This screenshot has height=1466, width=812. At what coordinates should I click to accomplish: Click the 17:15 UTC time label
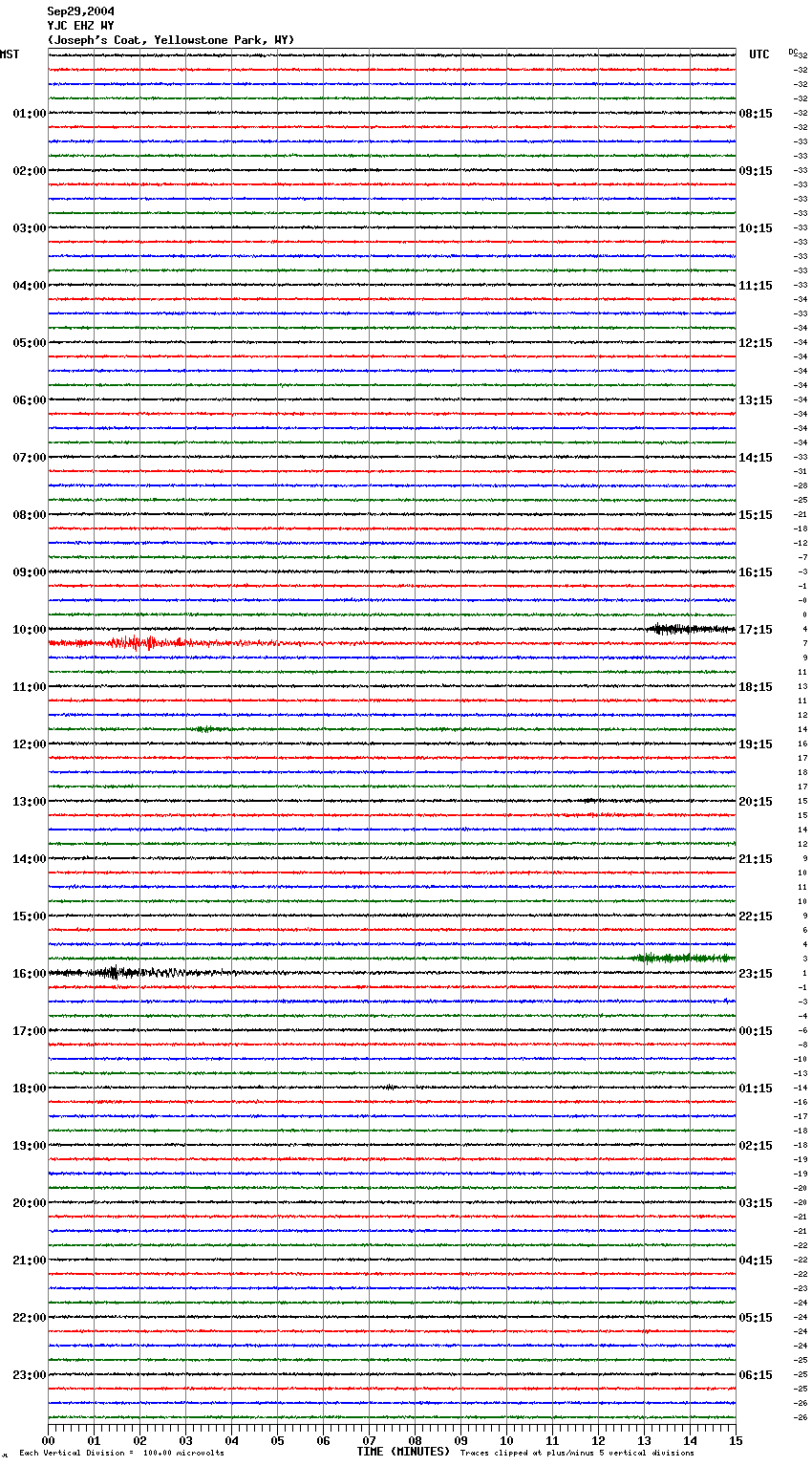[x=756, y=630]
